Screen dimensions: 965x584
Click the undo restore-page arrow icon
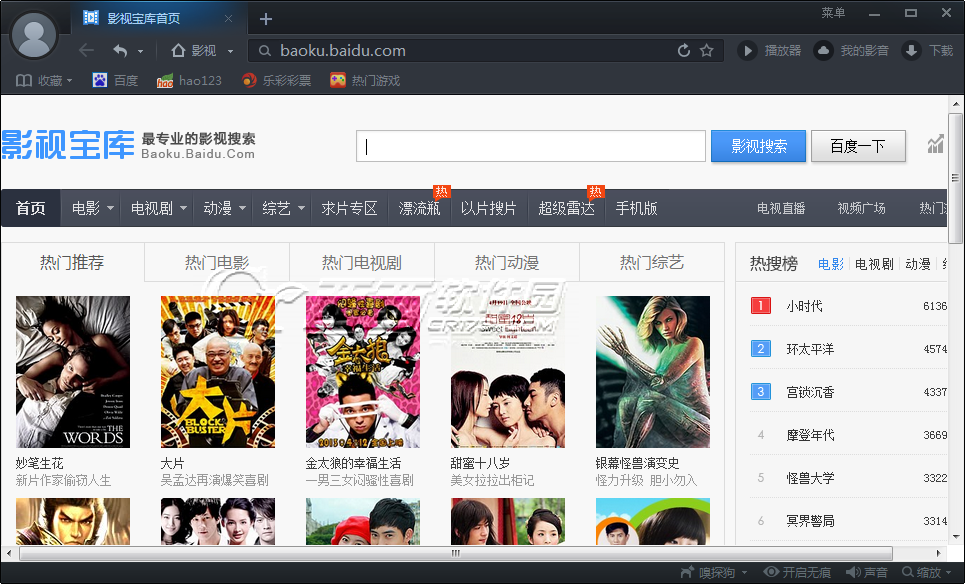click(121, 50)
